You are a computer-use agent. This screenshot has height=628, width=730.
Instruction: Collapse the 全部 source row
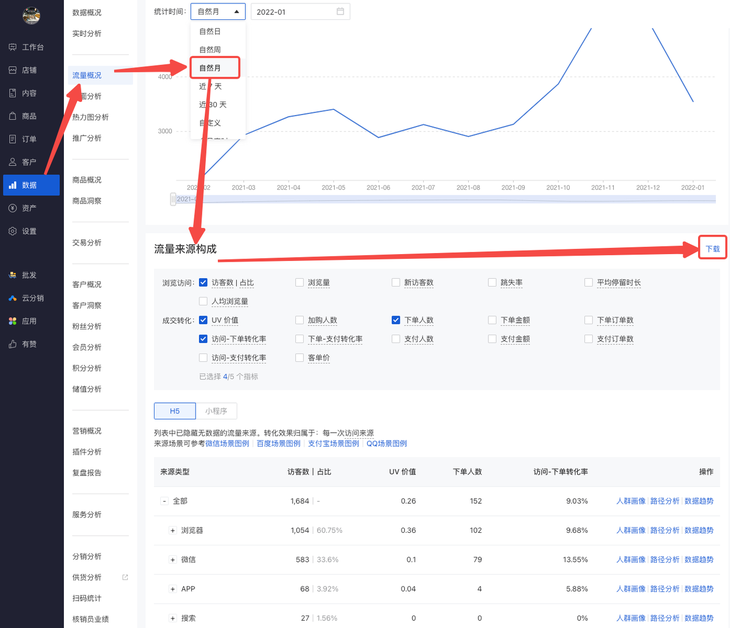(164, 501)
